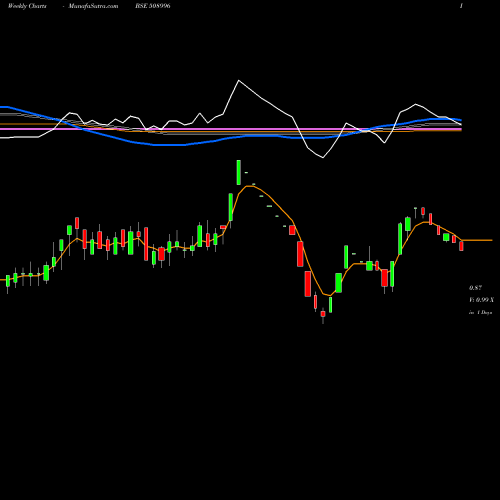Click the 'in 1 Days' text

tap(480, 313)
